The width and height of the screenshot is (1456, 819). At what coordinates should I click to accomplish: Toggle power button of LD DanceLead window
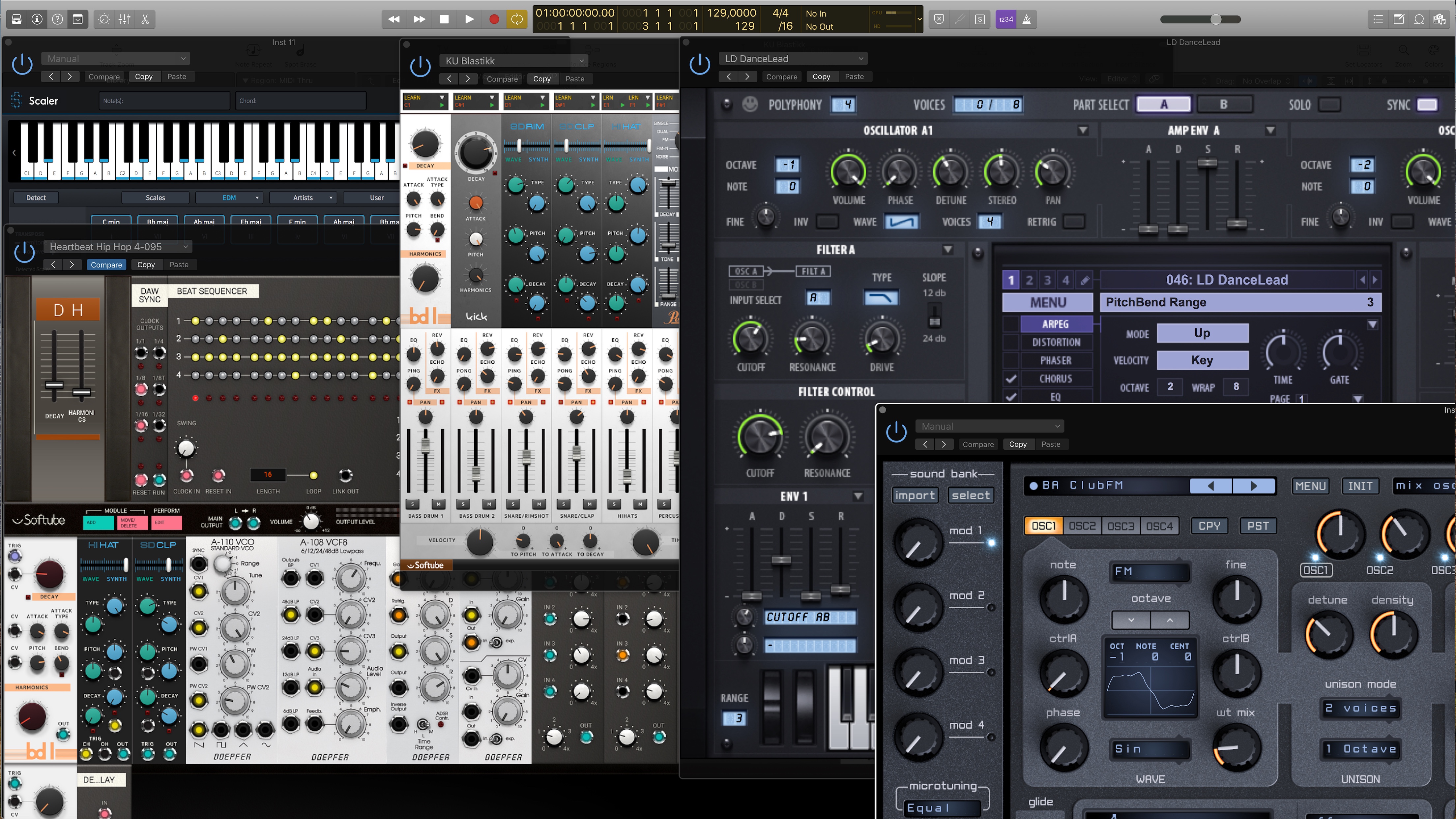point(700,64)
